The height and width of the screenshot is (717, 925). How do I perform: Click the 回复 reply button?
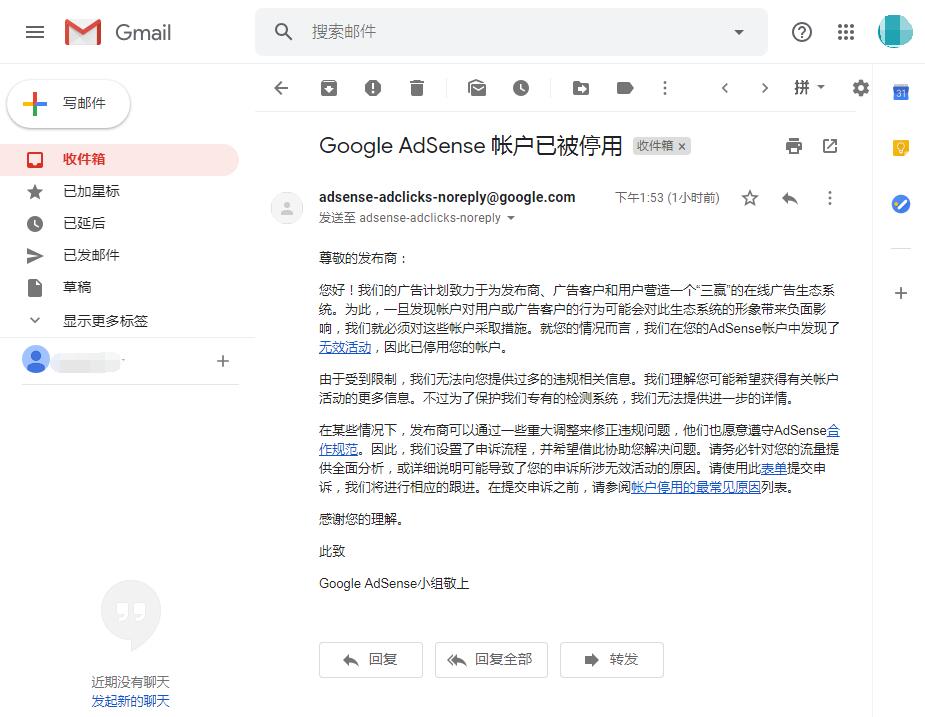click(x=371, y=660)
